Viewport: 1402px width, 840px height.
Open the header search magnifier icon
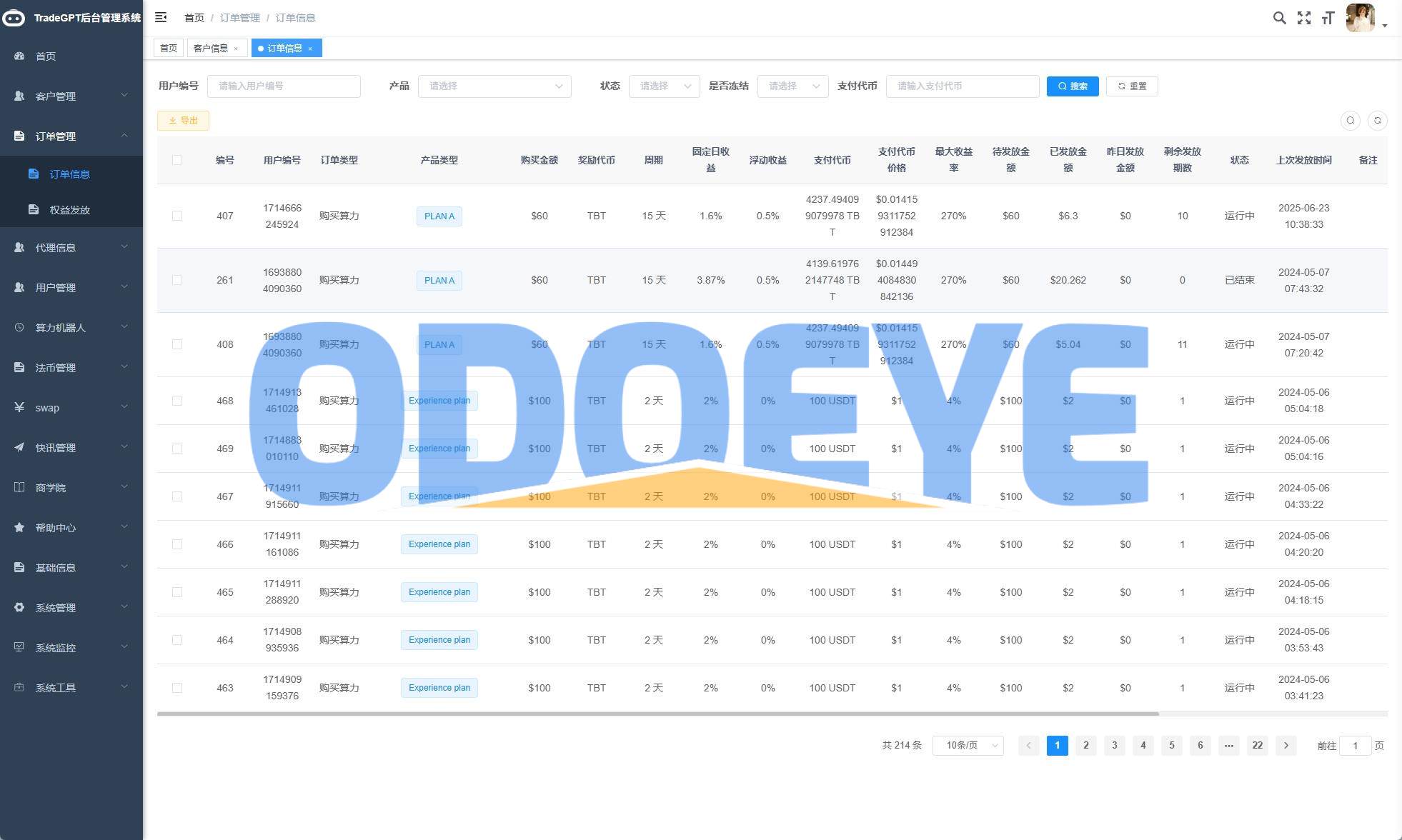1279,18
